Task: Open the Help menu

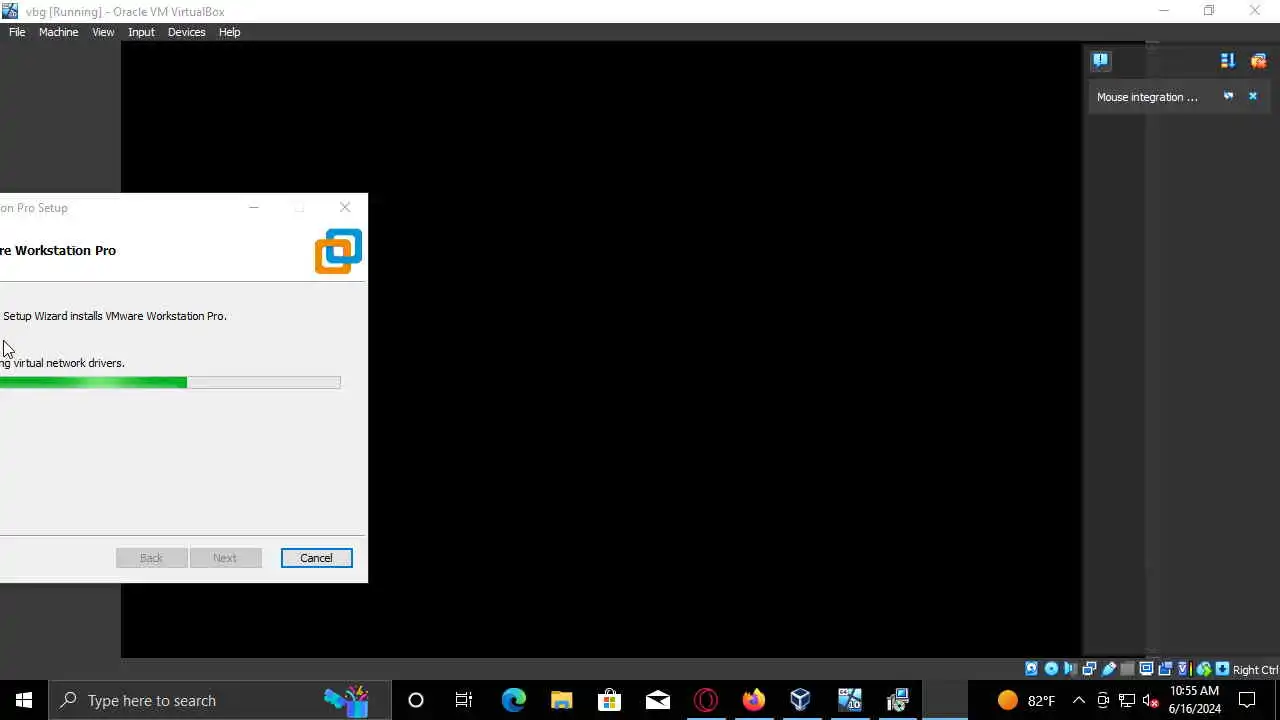Action: 229,32
